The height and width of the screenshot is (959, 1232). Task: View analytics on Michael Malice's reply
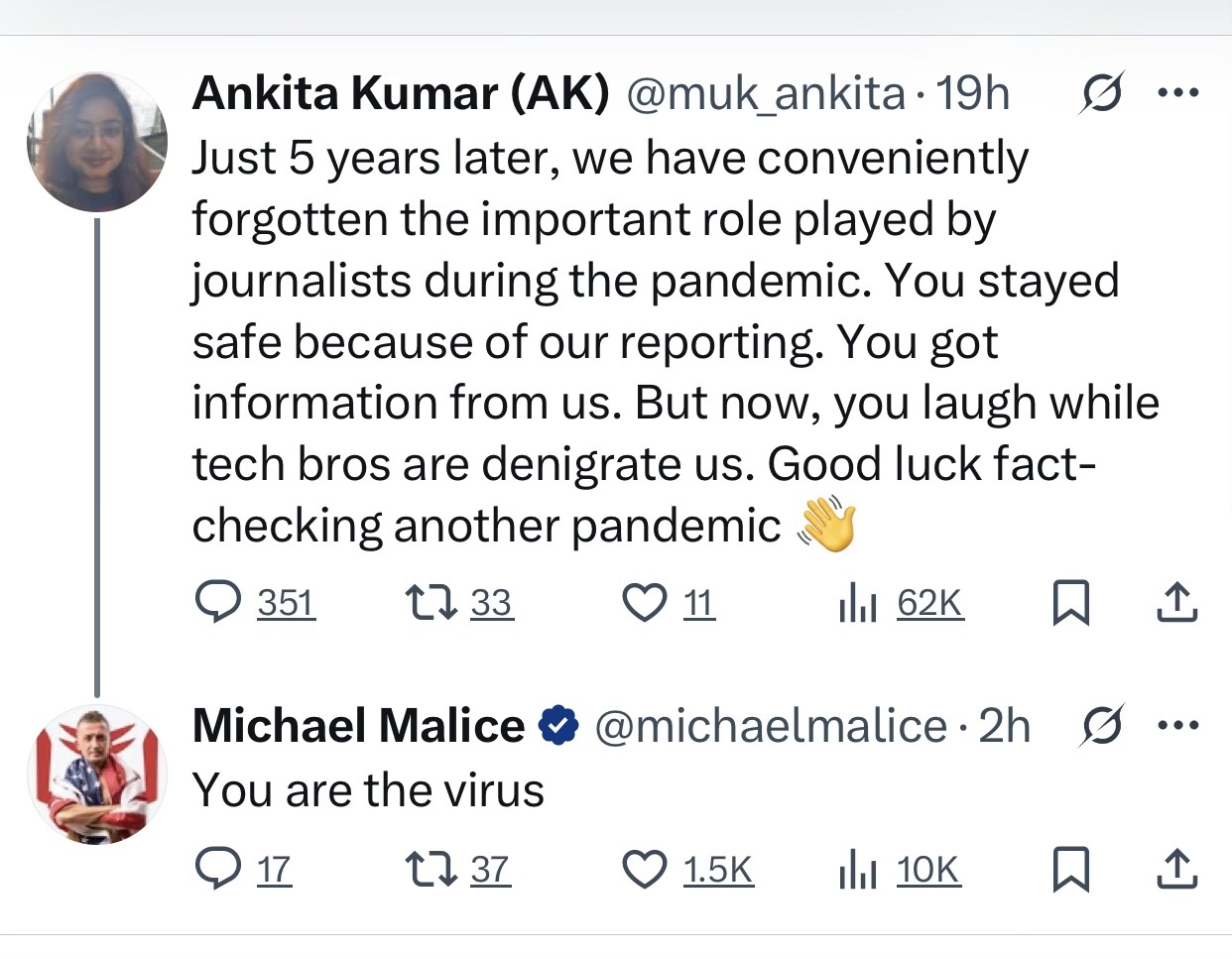click(x=857, y=870)
